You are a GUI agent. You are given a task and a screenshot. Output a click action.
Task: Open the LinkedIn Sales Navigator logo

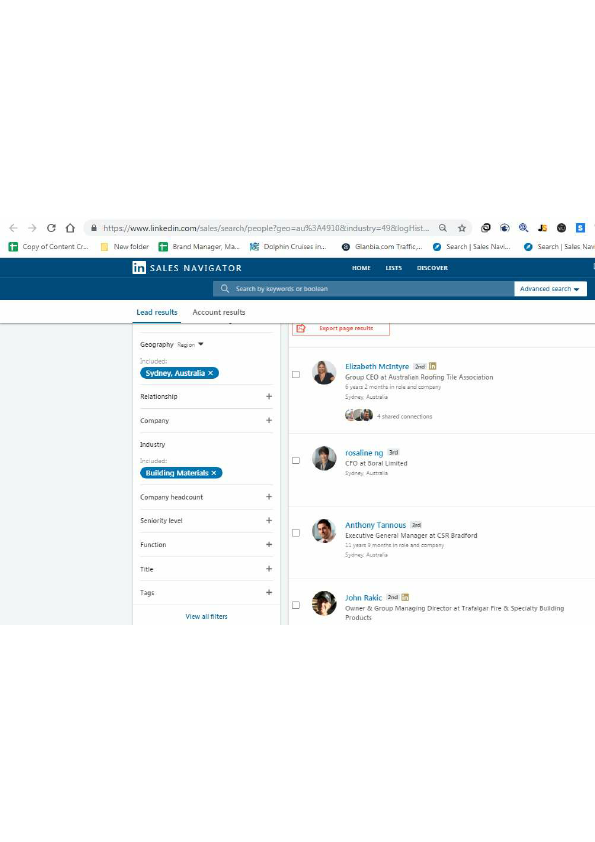(x=187, y=267)
